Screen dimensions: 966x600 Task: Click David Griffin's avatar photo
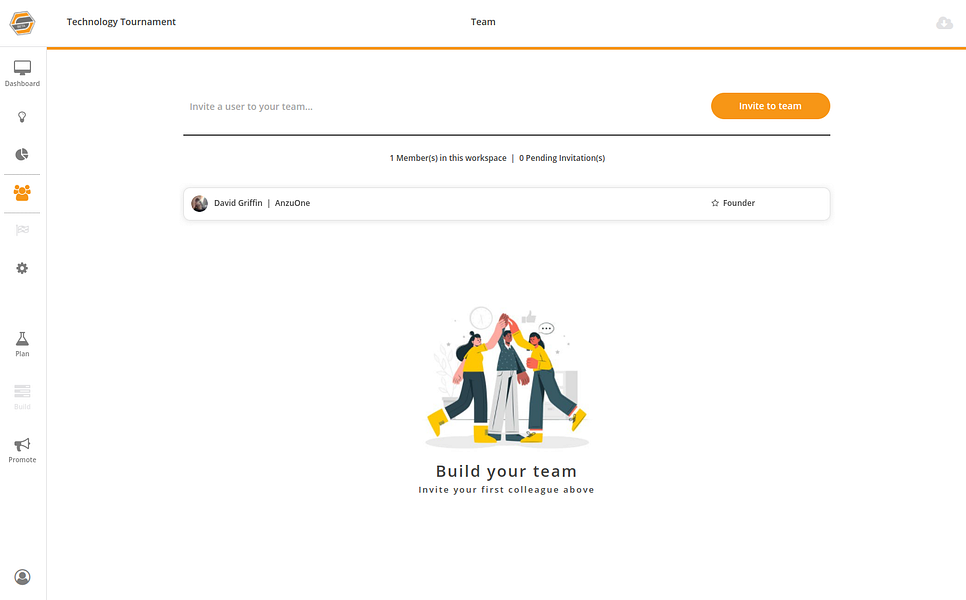(x=200, y=203)
